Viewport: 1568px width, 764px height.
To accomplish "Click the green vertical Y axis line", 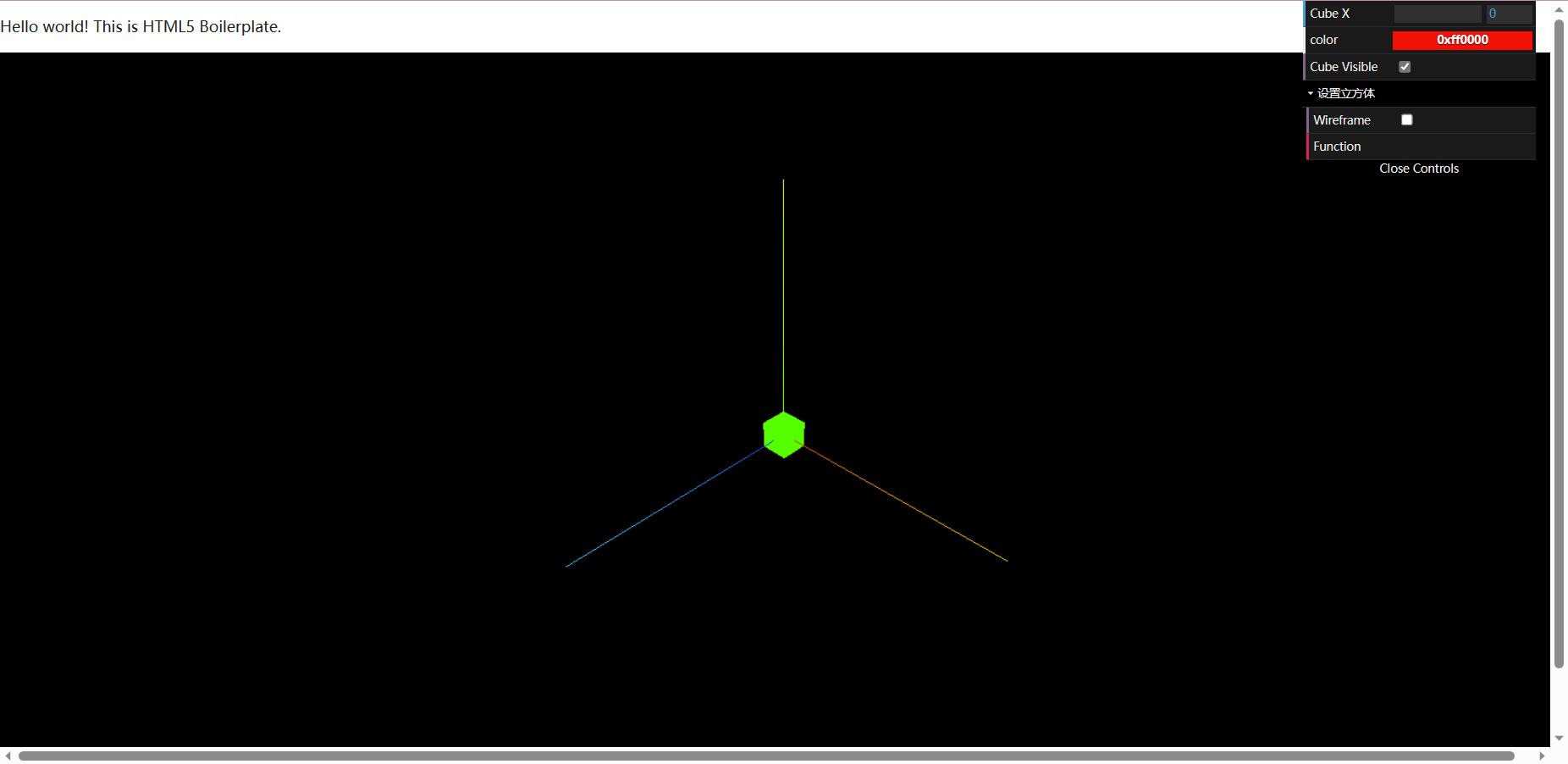I will 783,295.
